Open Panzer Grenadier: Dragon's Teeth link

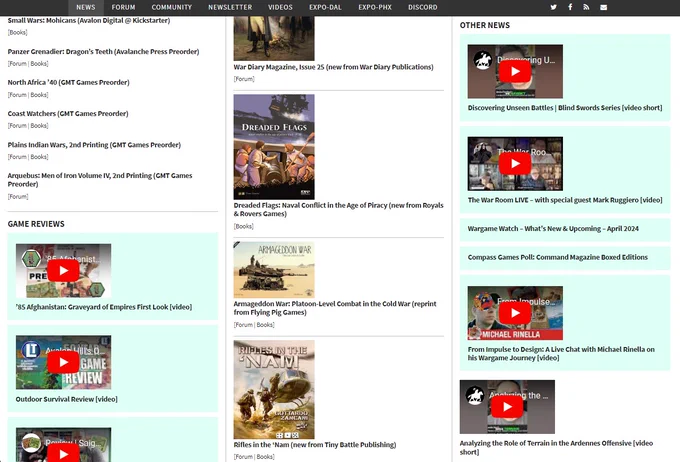point(103,52)
